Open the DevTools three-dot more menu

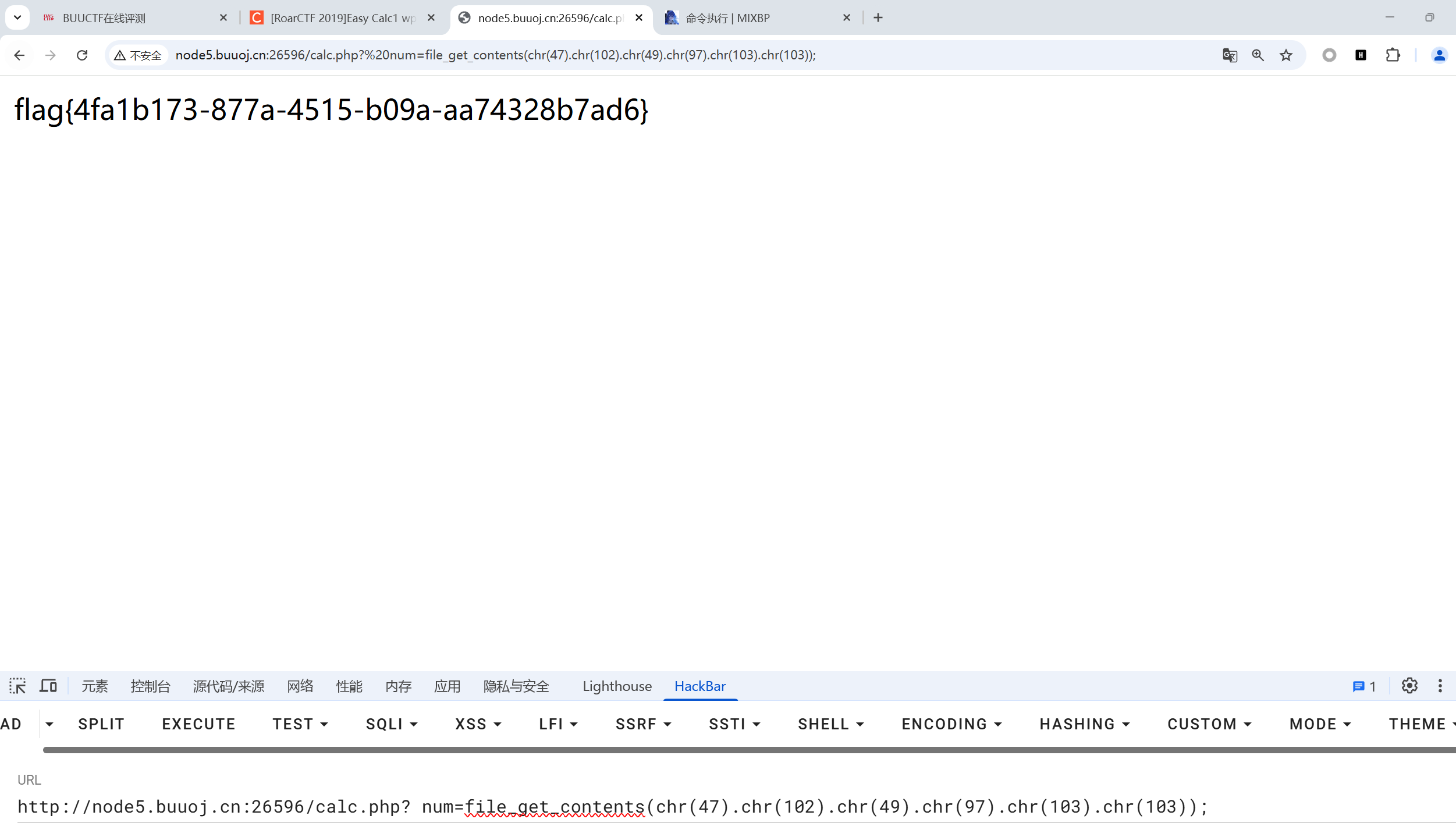[x=1440, y=686]
